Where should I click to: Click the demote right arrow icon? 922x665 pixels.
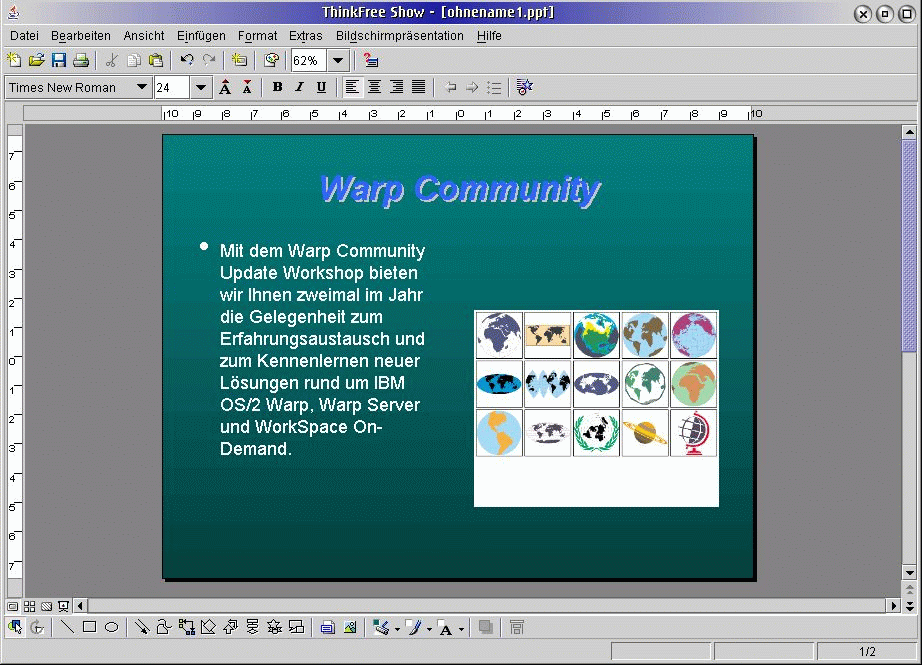click(472, 88)
